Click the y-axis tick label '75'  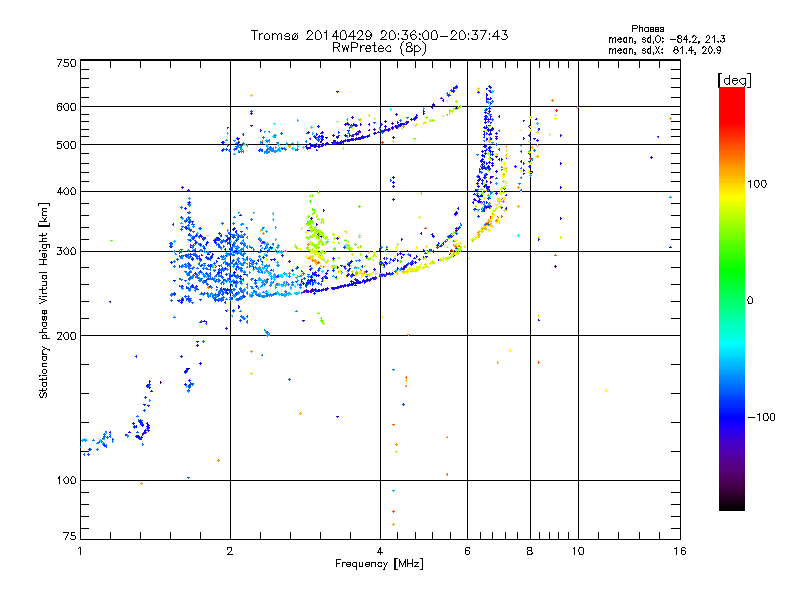(70, 536)
